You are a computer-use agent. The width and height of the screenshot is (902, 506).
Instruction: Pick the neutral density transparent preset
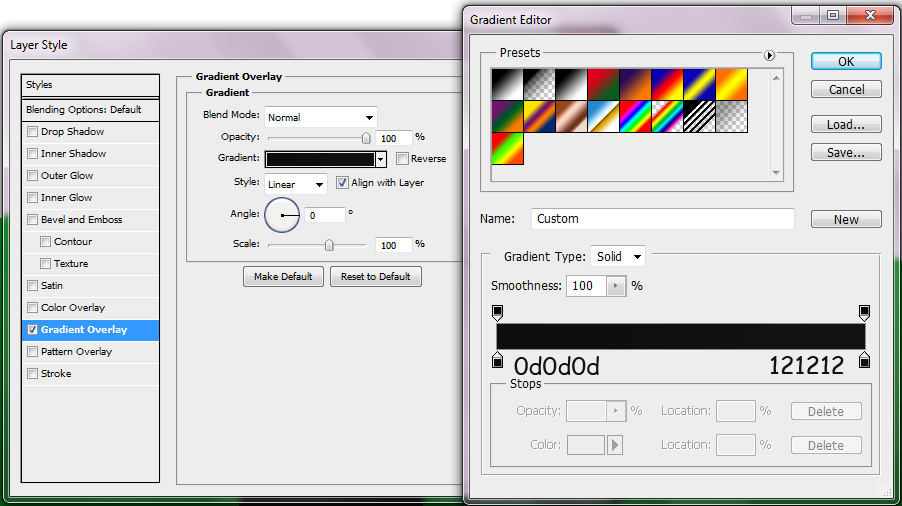[x=732, y=117]
